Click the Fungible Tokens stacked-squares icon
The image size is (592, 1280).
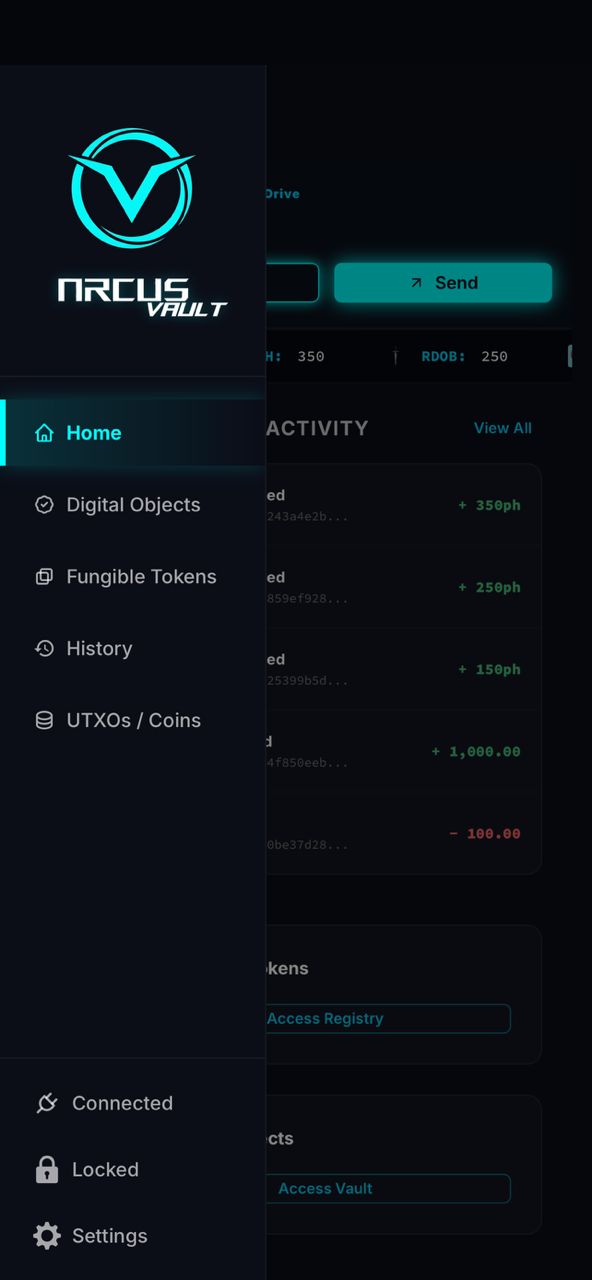44,577
